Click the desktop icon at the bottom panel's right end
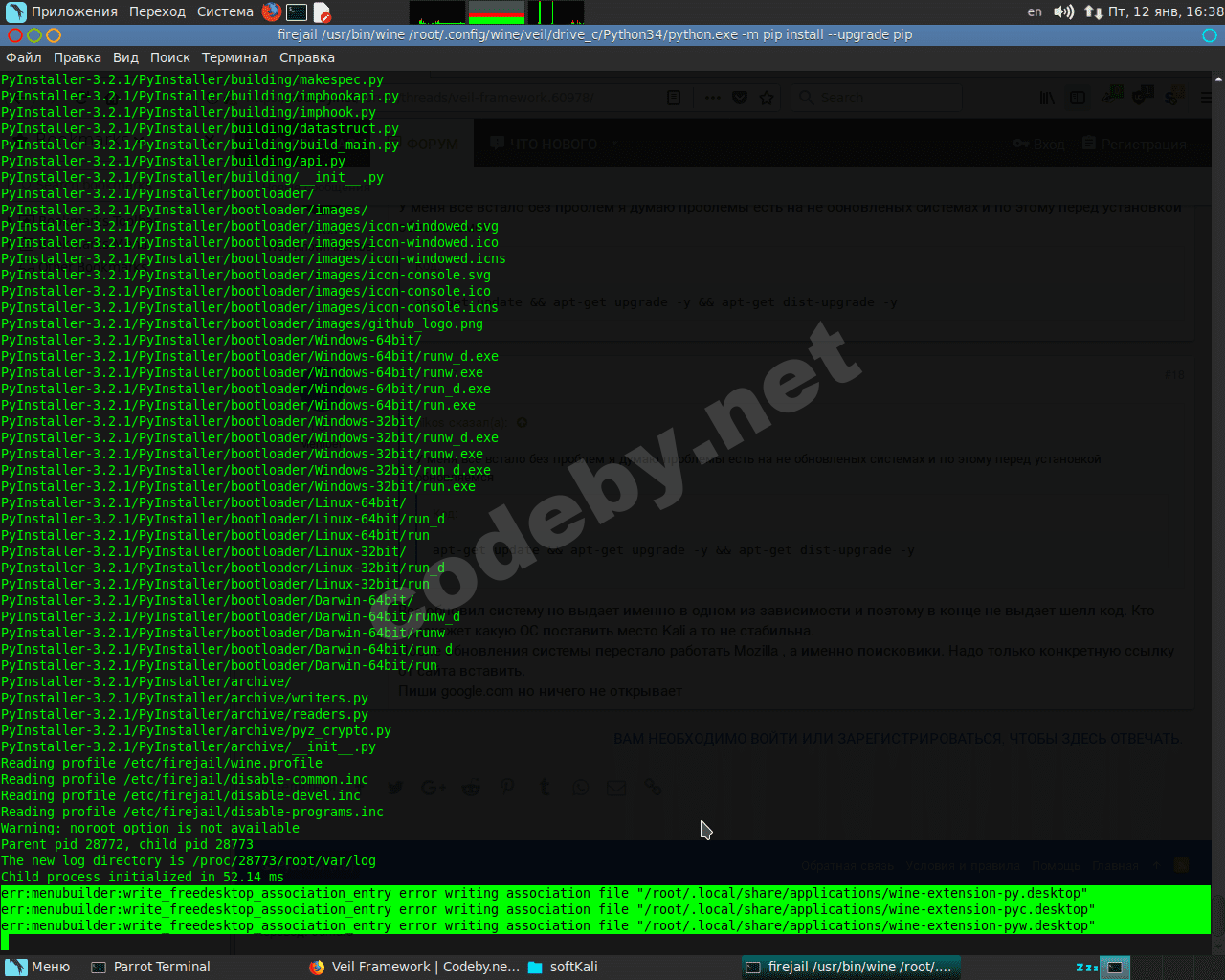1225x980 pixels. tap(1114, 968)
